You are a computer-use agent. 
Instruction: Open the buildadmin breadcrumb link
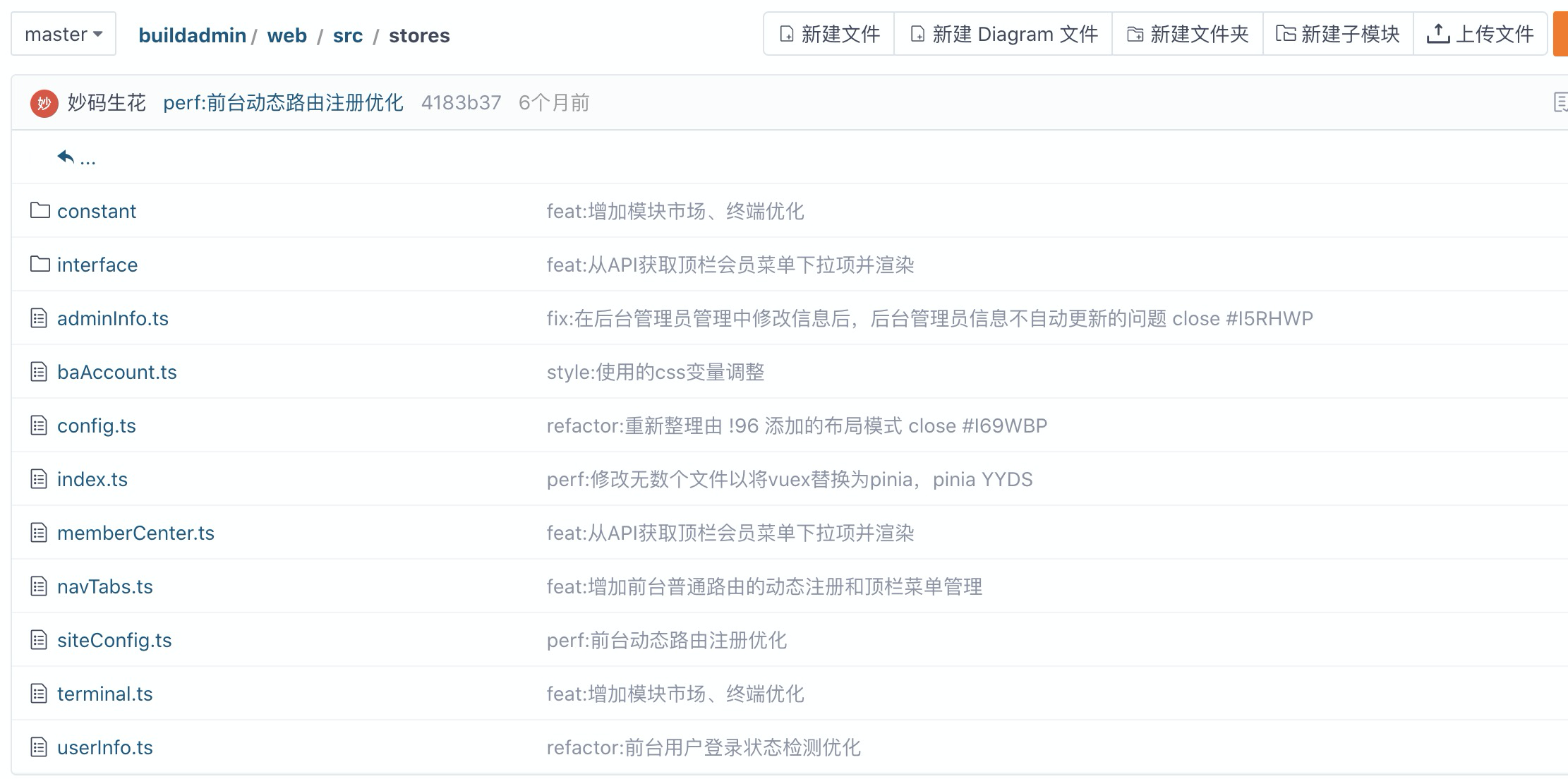pyautogui.click(x=192, y=35)
